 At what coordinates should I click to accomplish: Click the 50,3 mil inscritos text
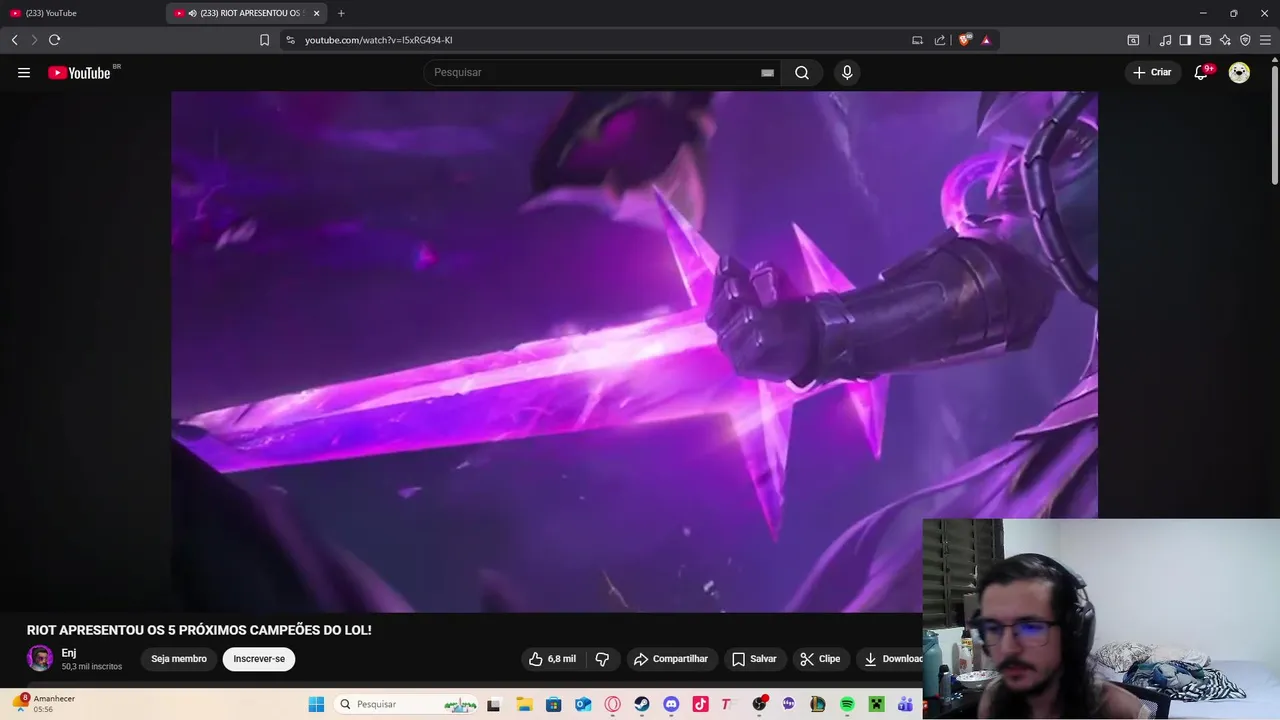coord(92,667)
